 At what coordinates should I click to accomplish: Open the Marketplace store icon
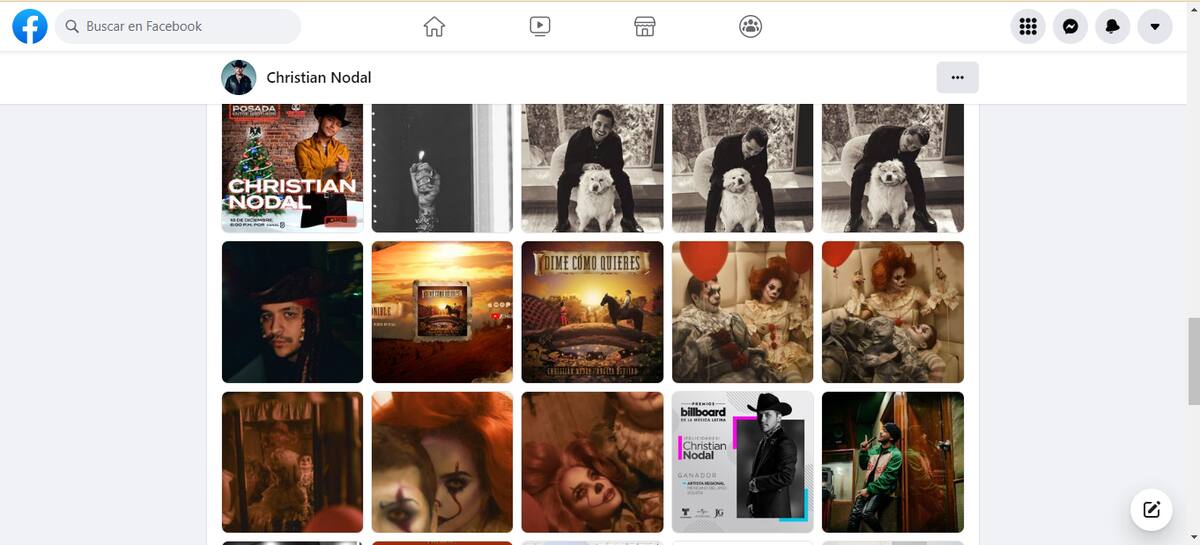point(645,27)
